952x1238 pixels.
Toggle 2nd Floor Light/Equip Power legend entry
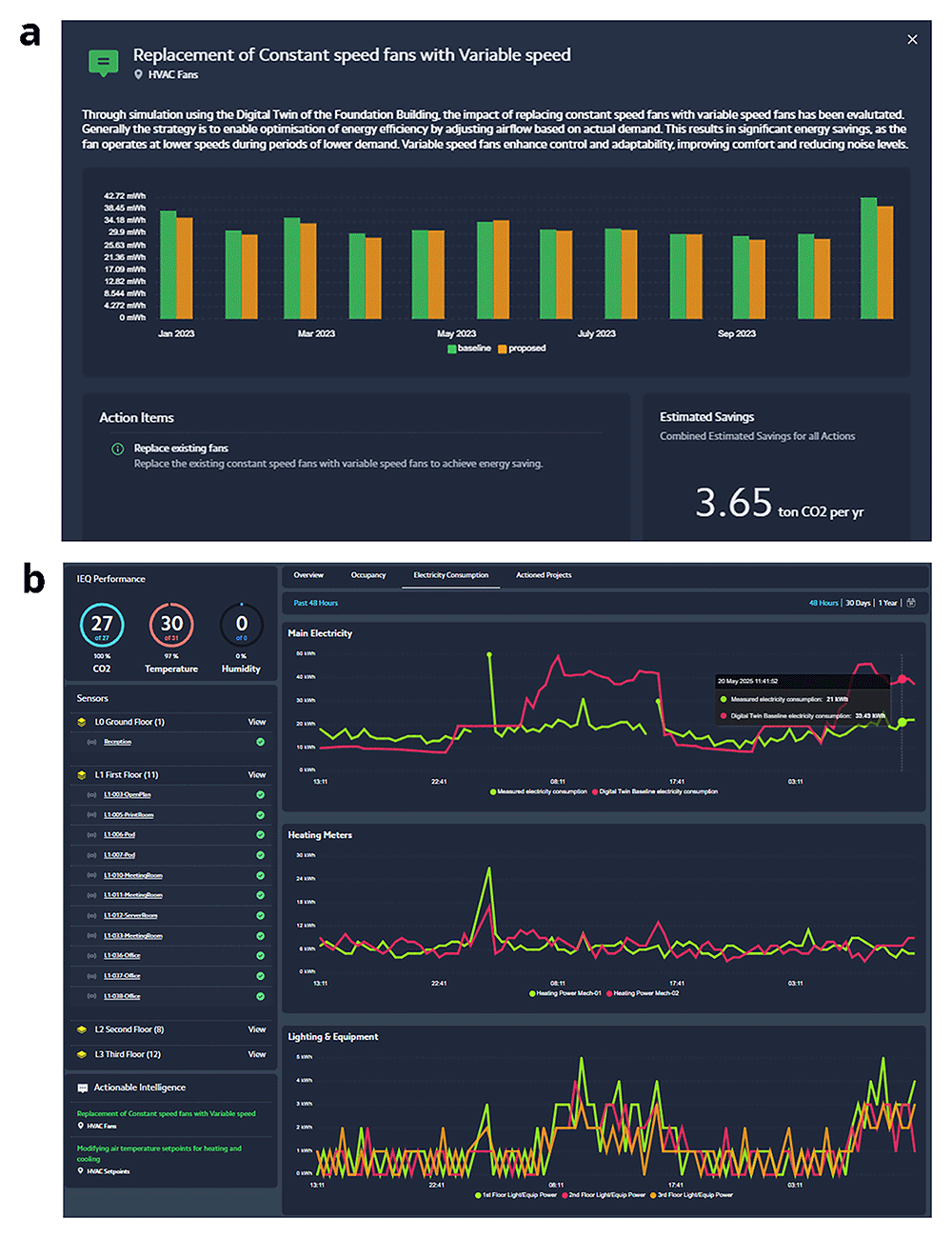pos(604,1195)
